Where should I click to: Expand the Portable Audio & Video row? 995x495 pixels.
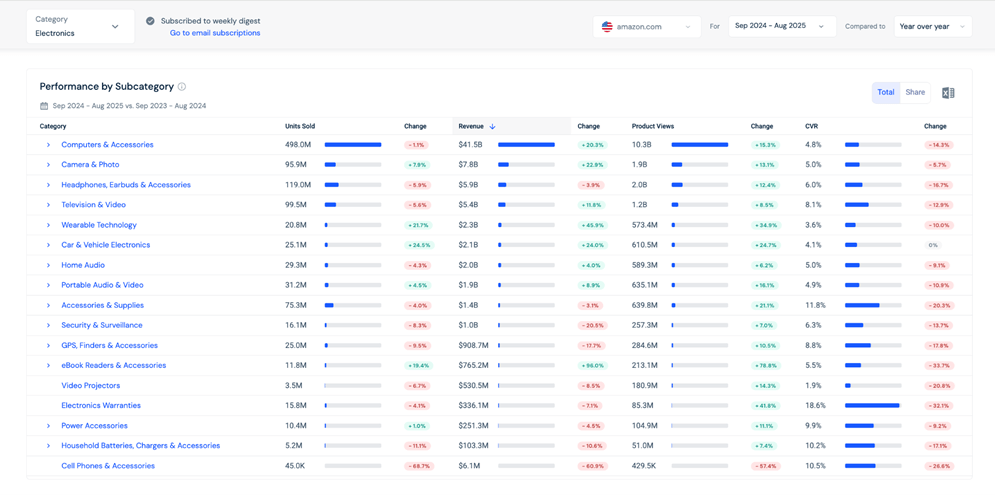[x=48, y=286]
